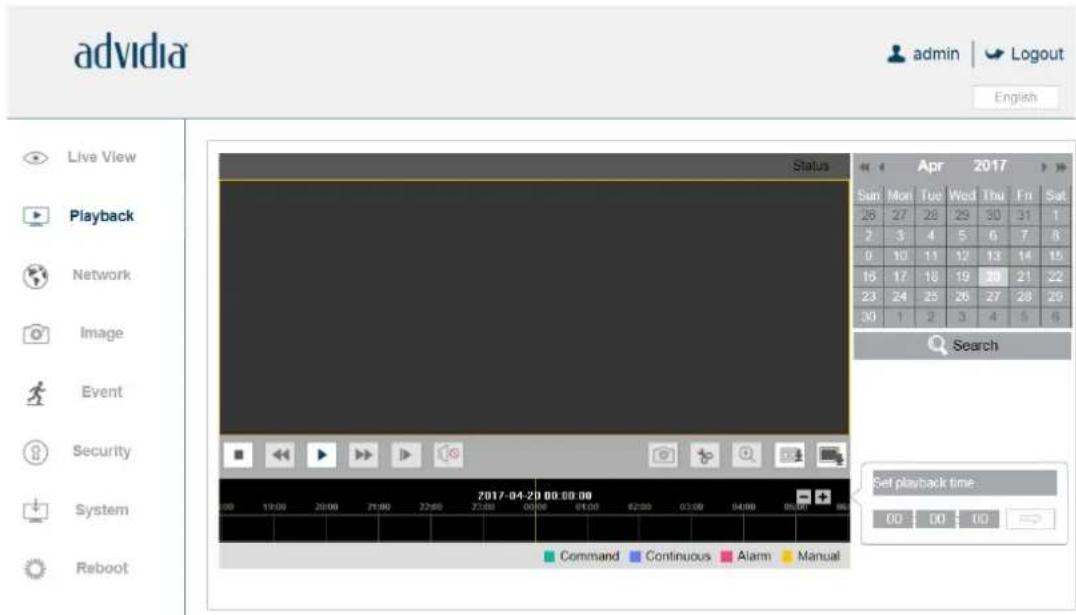
Task: Click the 22:00 mark on timeline
Action: click(431, 507)
